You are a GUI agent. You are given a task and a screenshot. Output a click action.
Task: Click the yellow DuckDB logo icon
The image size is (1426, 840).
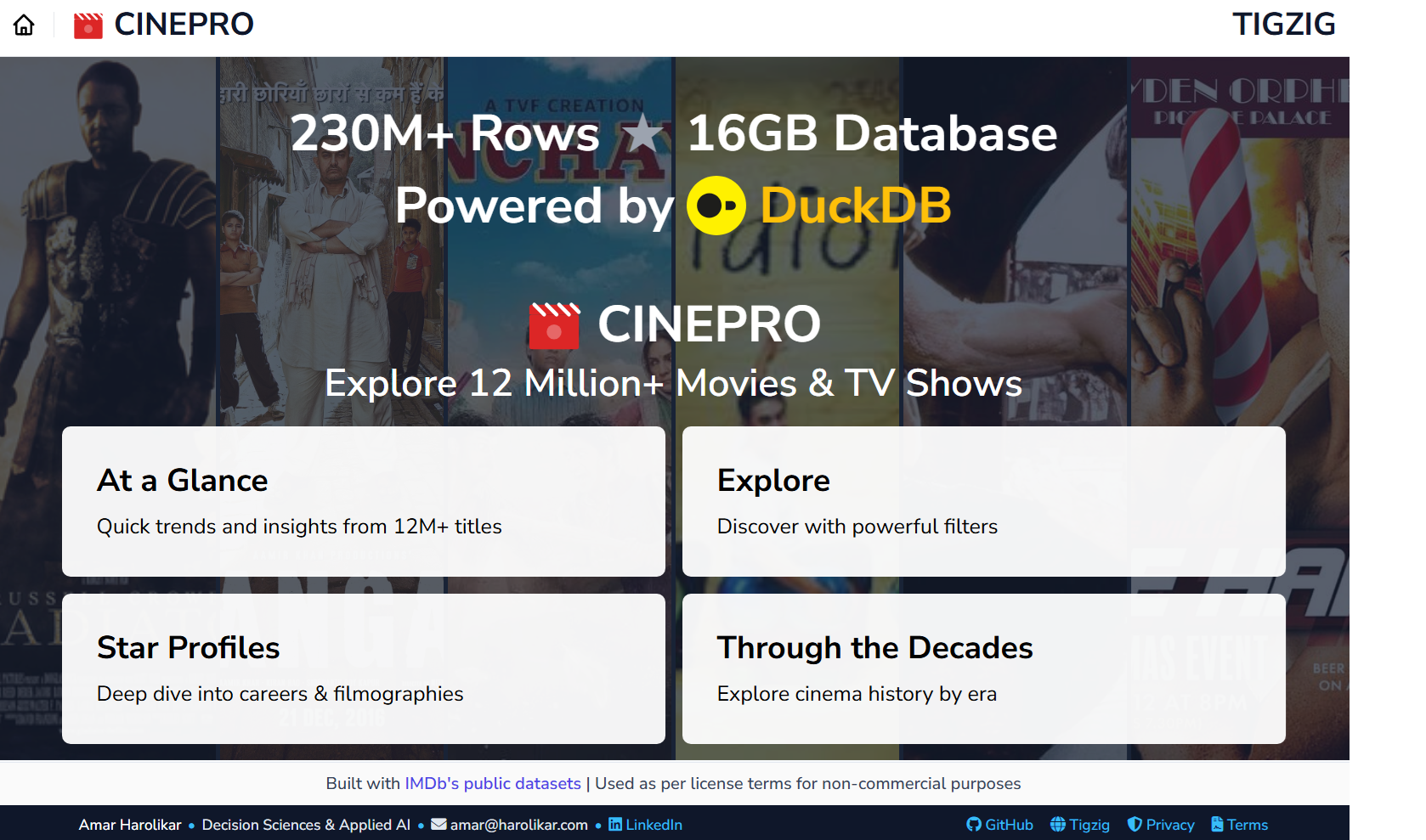(x=715, y=205)
